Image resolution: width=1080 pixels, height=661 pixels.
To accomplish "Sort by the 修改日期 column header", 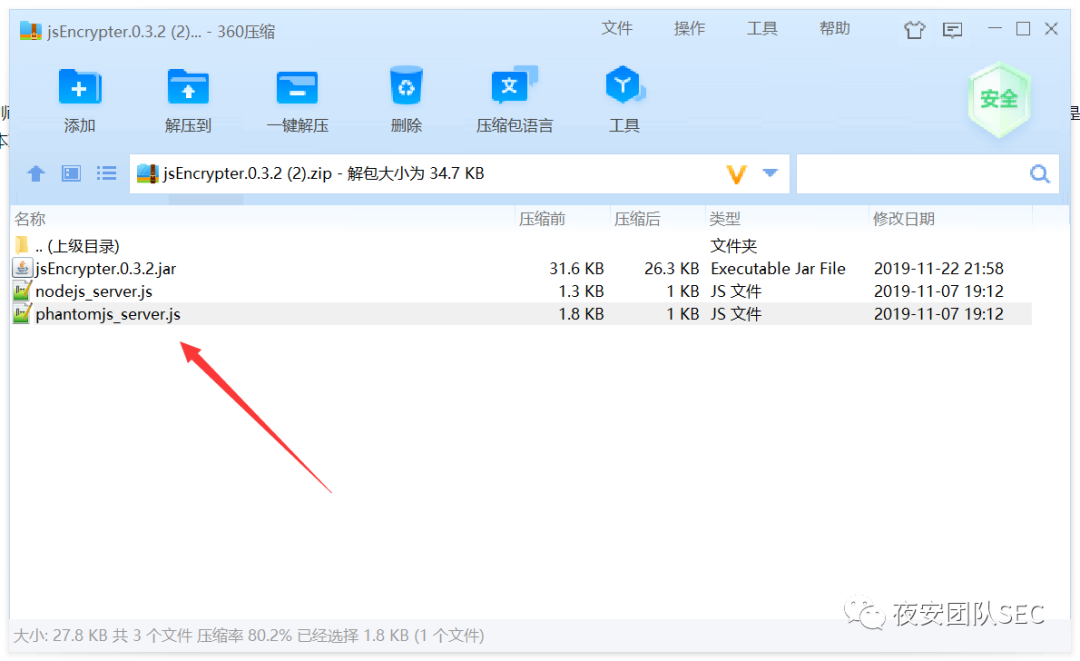I will click(904, 219).
